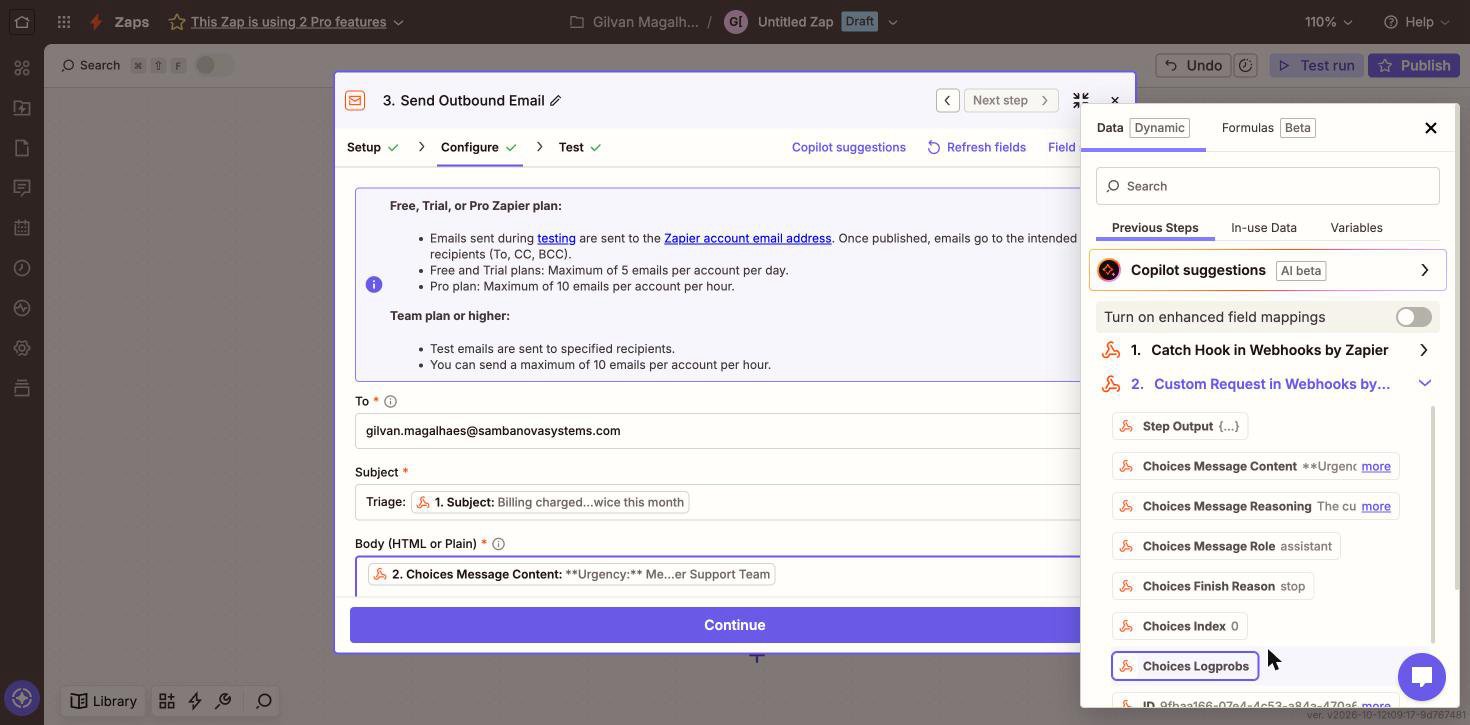Open the Pro features dropdown chevron

coord(399,22)
